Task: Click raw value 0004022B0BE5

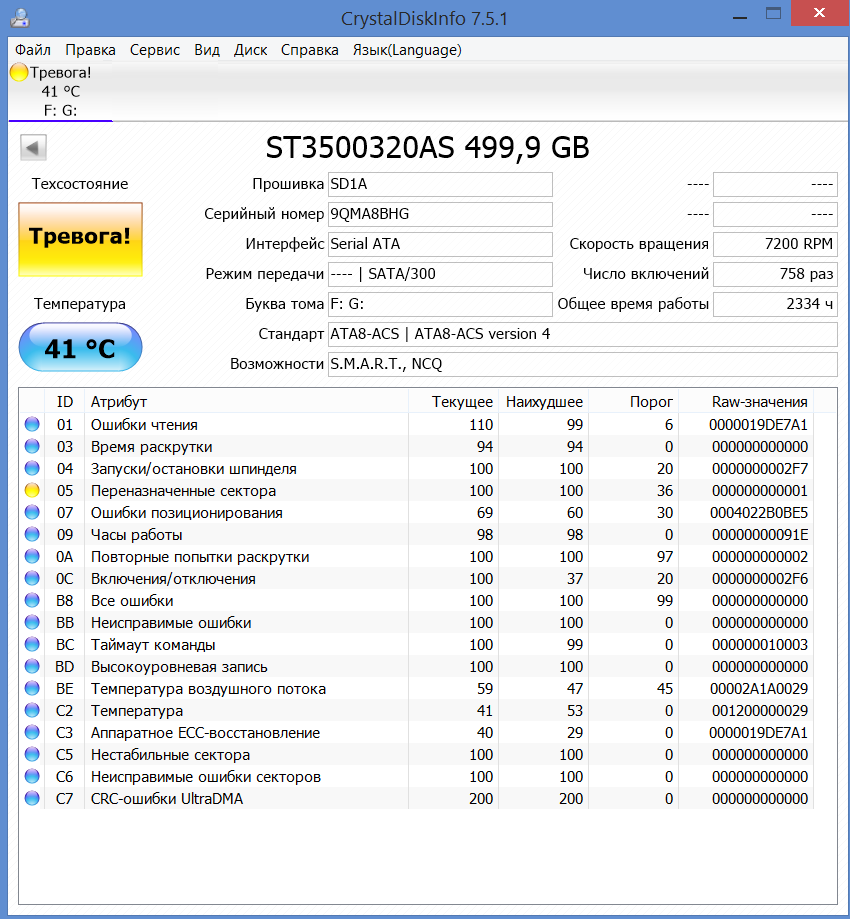Action: pyautogui.click(x=759, y=513)
